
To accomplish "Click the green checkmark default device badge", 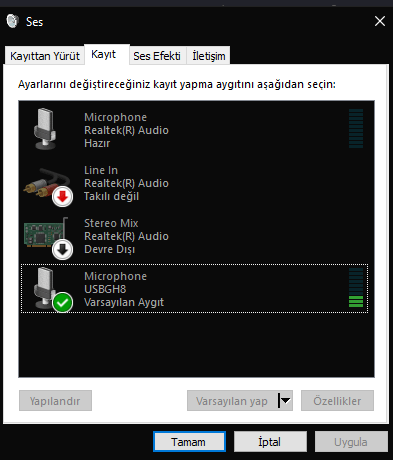I will click(62, 302).
